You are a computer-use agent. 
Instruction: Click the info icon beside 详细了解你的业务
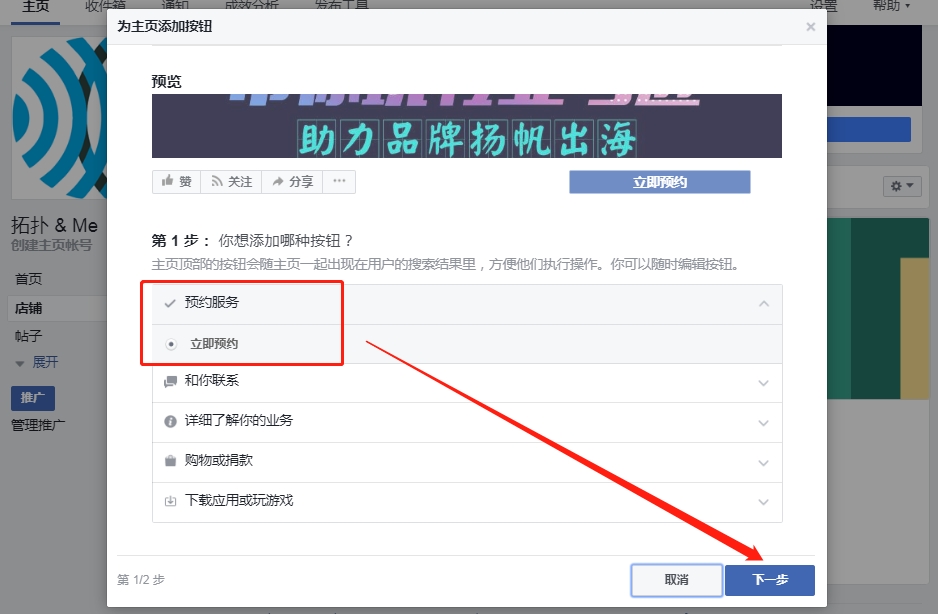pos(170,421)
